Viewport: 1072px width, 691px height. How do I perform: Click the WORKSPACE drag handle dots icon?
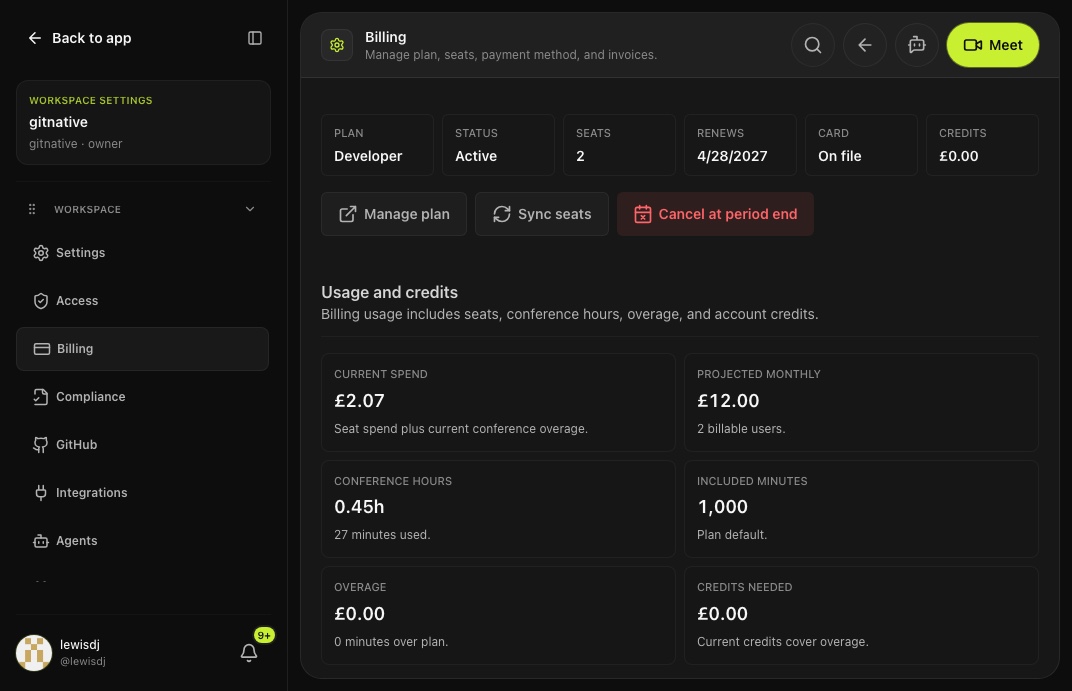(32, 209)
